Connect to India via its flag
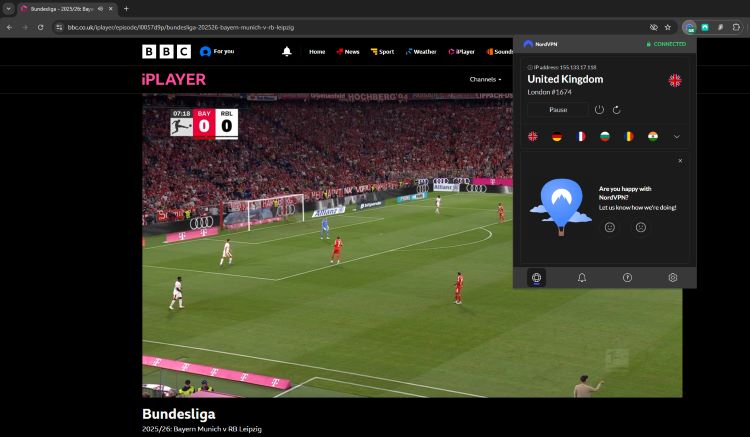This screenshot has width=750, height=437. [x=653, y=136]
